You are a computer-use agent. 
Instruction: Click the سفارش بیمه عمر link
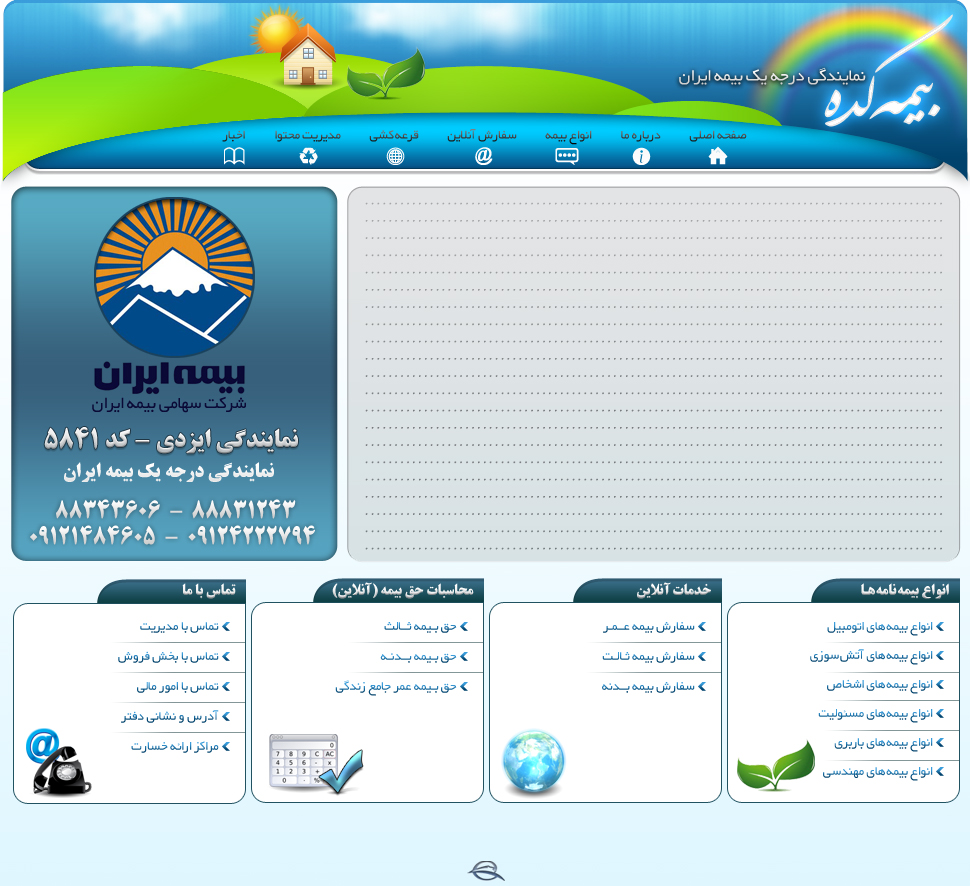[x=649, y=627]
